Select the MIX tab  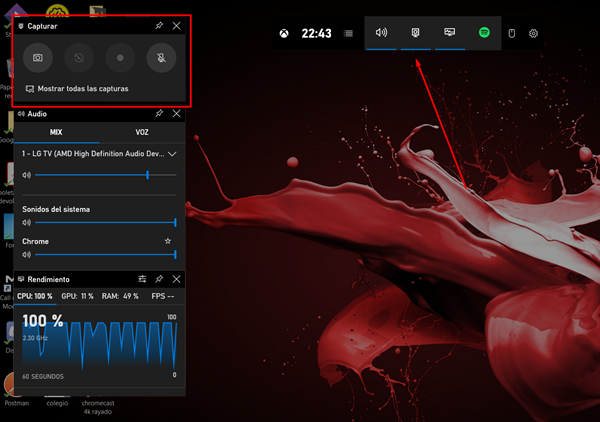57,132
